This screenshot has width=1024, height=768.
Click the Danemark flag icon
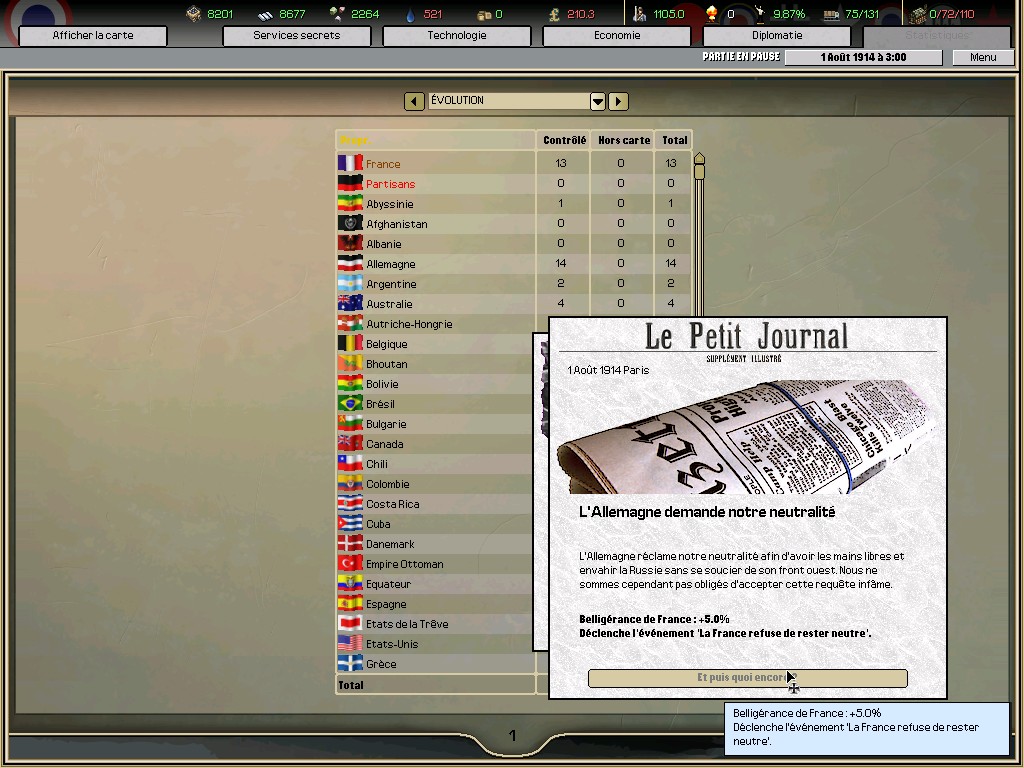coord(350,543)
